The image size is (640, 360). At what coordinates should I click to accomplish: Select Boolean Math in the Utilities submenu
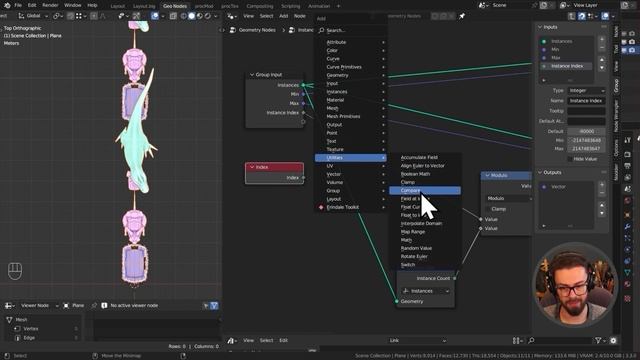tap(425, 174)
